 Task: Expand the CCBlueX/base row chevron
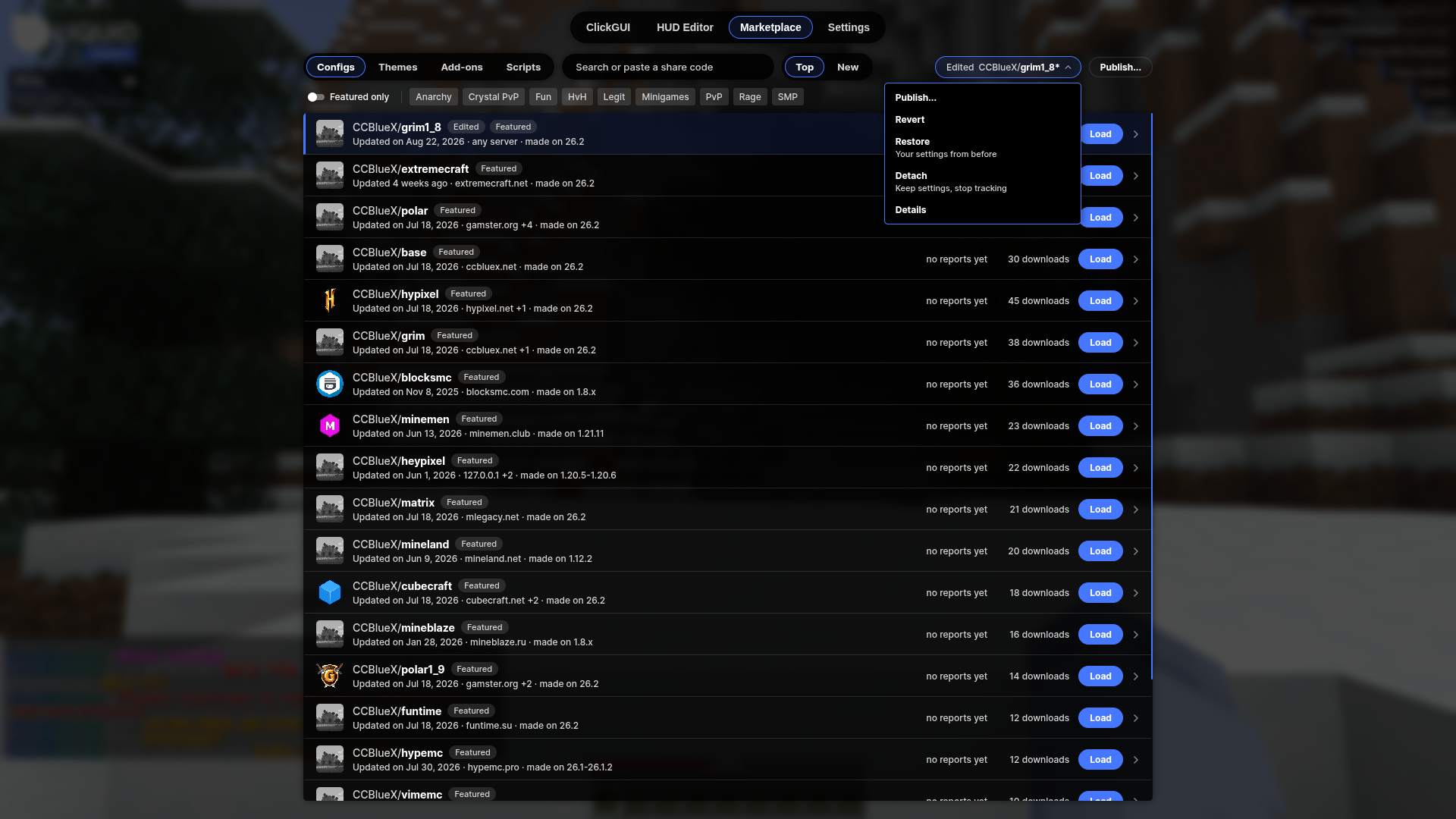pyautogui.click(x=1136, y=259)
